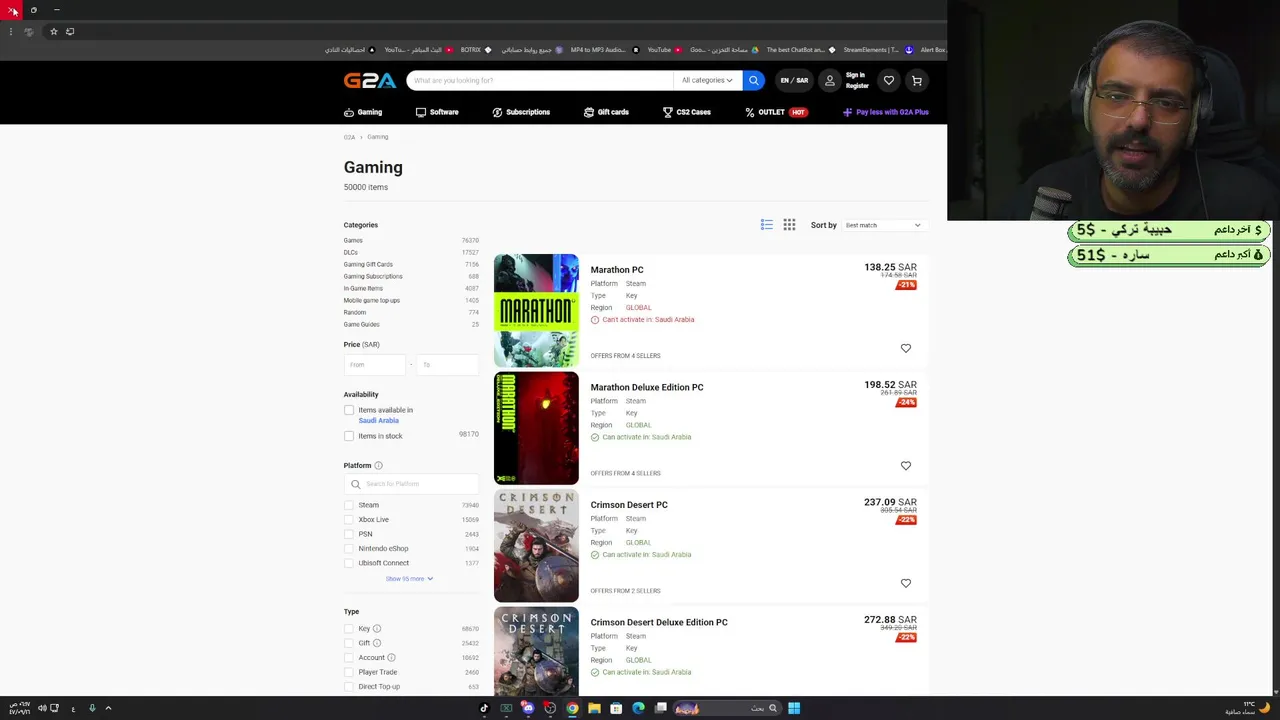1280x720 pixels.
Task: Tick the Steam platform checkbox
Action: pyautogui.click(x=349, y=505)
